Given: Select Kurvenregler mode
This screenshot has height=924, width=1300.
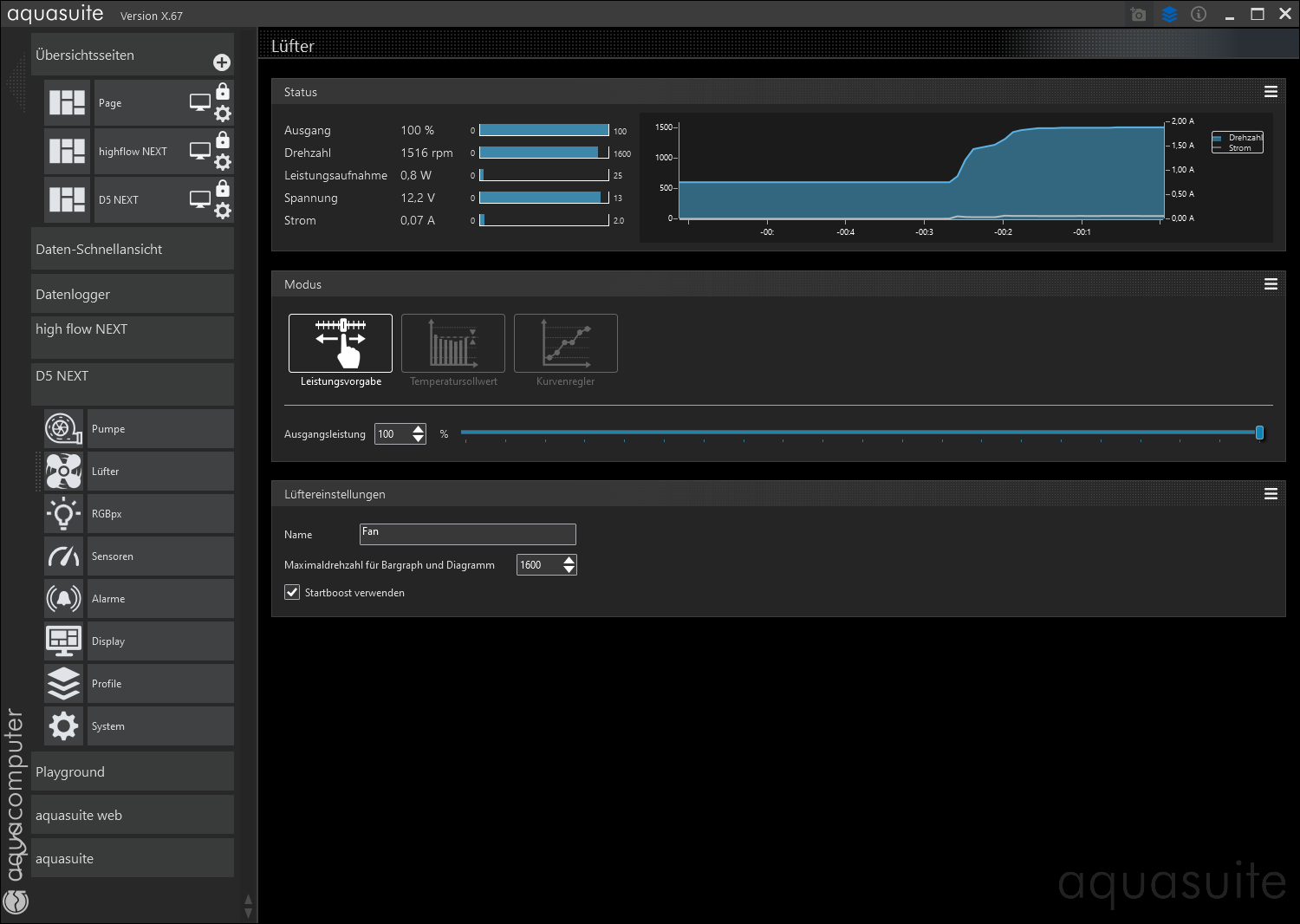Looking at the screenshot, I should click(x=566, y=343).
